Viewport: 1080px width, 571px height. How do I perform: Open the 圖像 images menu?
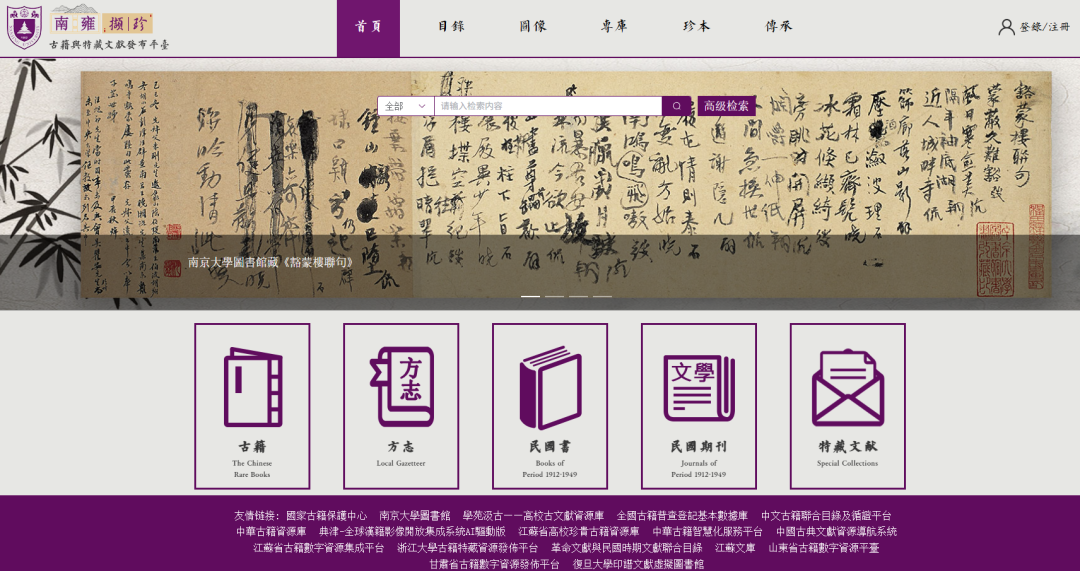click(533, 27)
